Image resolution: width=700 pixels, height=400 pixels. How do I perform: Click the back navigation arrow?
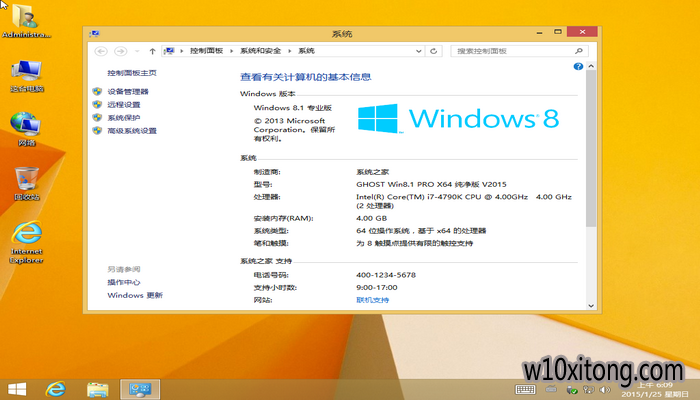pyautogui.click(x=101, y=51)
